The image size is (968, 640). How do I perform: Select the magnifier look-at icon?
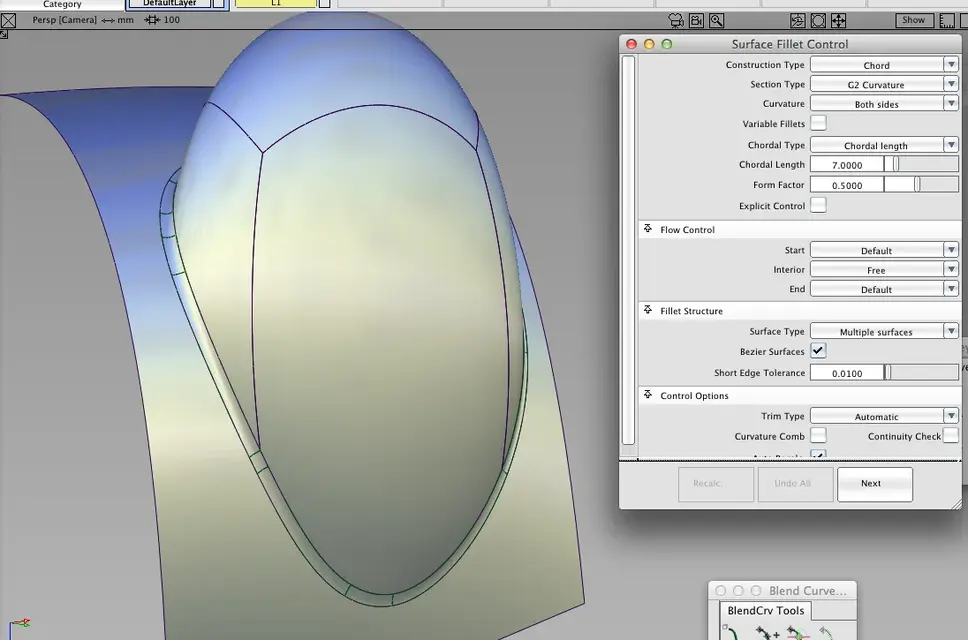tap(716, 20)
